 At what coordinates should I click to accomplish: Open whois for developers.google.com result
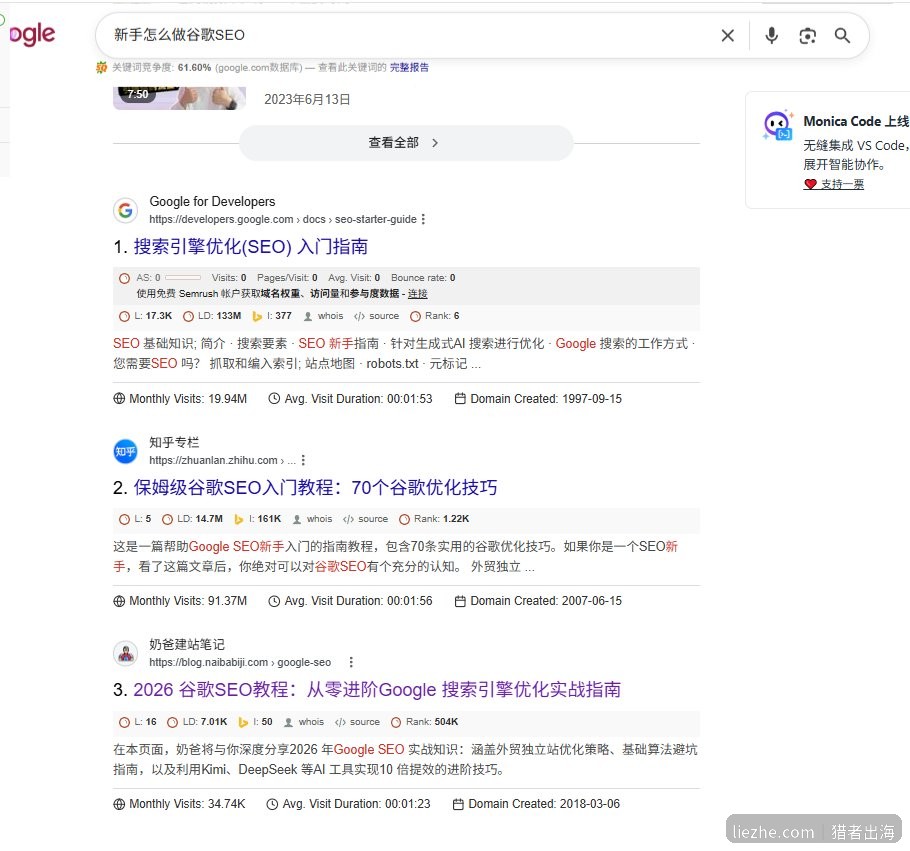point(324,316)
